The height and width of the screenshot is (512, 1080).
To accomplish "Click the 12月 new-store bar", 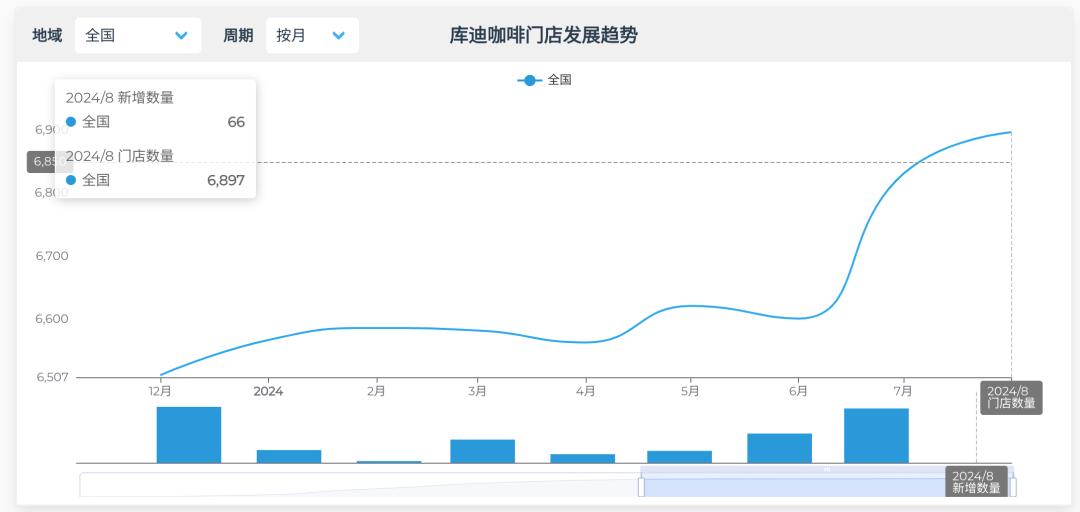I will [x=189, y=435].
